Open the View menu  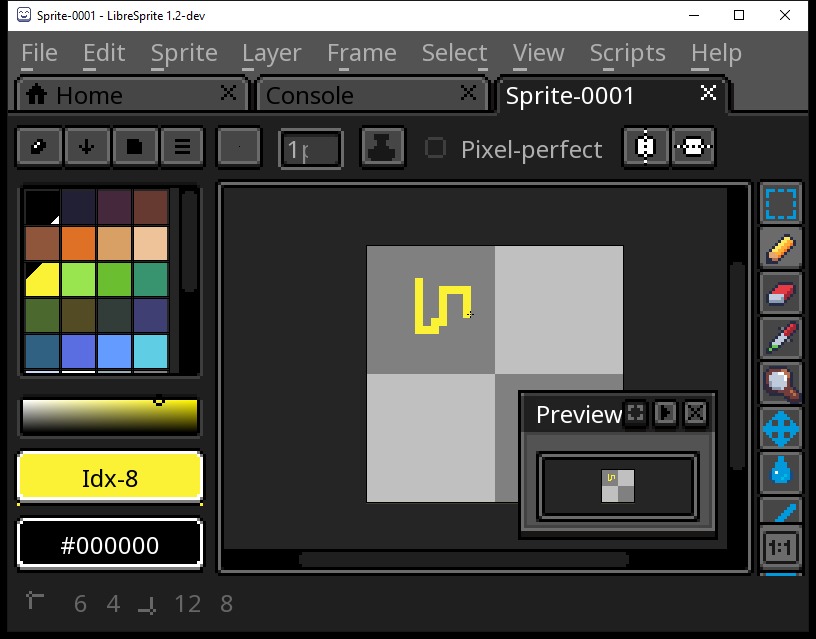[538, 53]
